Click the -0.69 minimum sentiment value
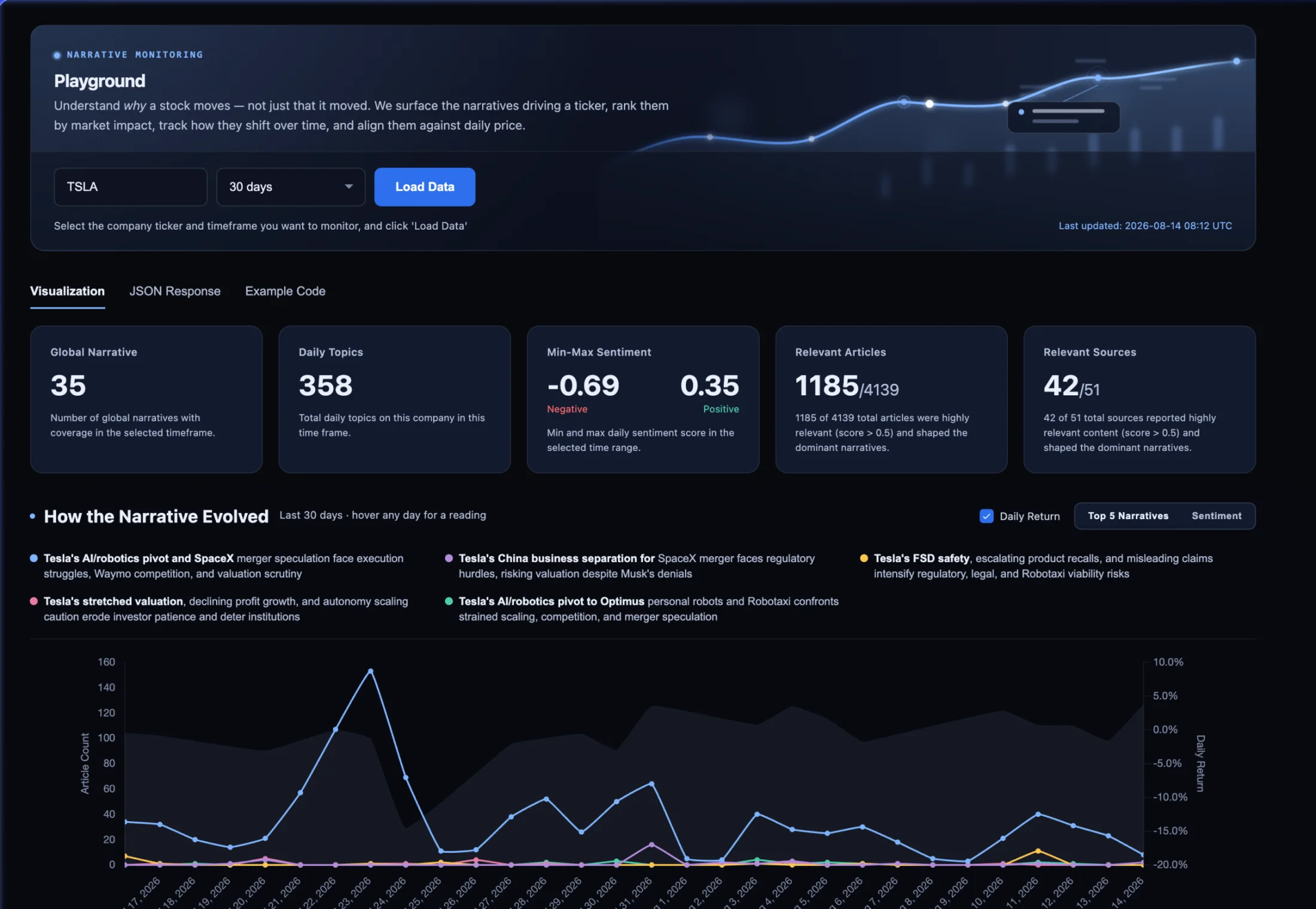This screenshot has height=909, width=1316. [x=583, y=385]
